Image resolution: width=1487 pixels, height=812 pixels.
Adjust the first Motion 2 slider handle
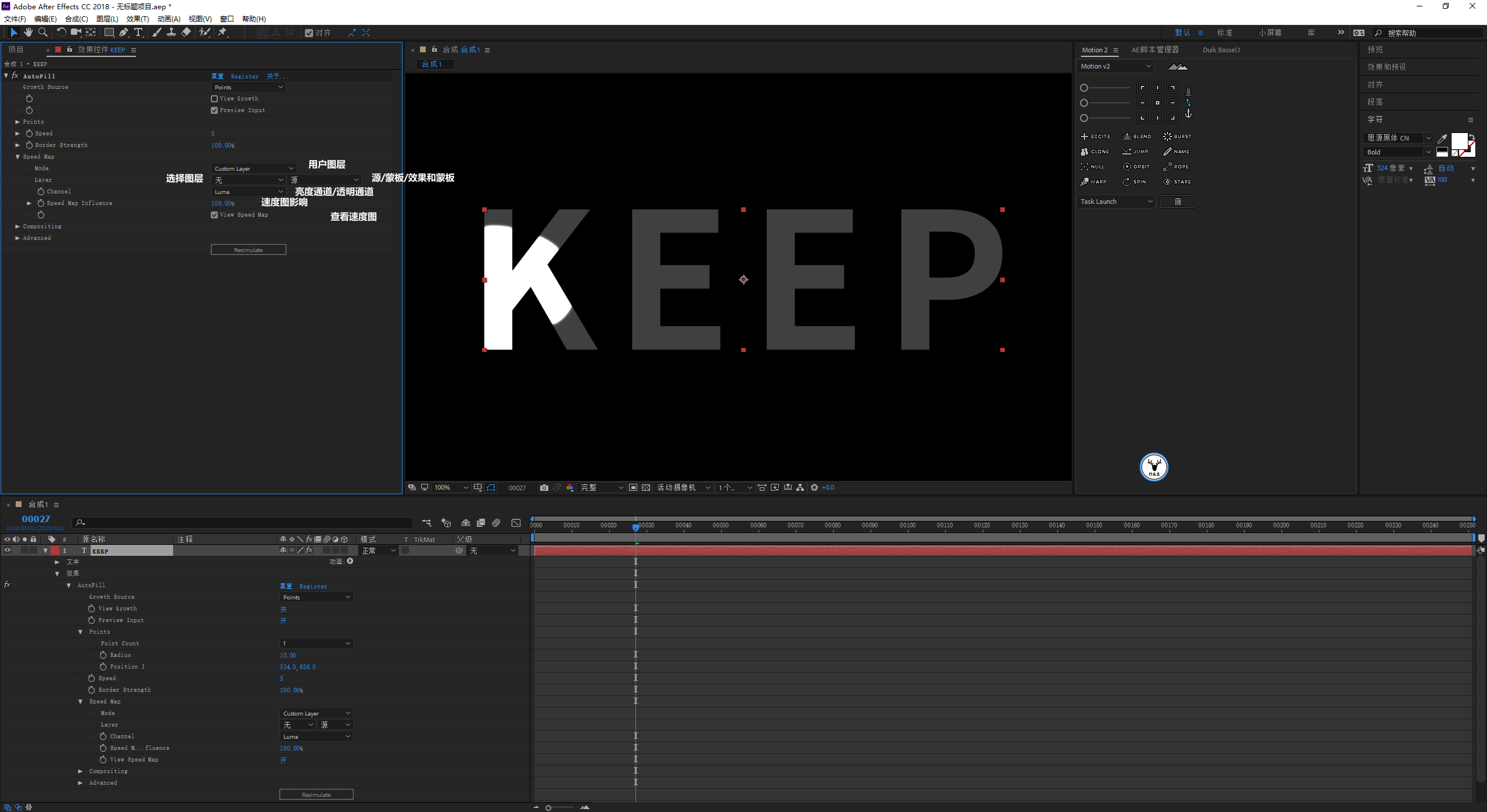pyautogui.click(x=1084, y=88)
